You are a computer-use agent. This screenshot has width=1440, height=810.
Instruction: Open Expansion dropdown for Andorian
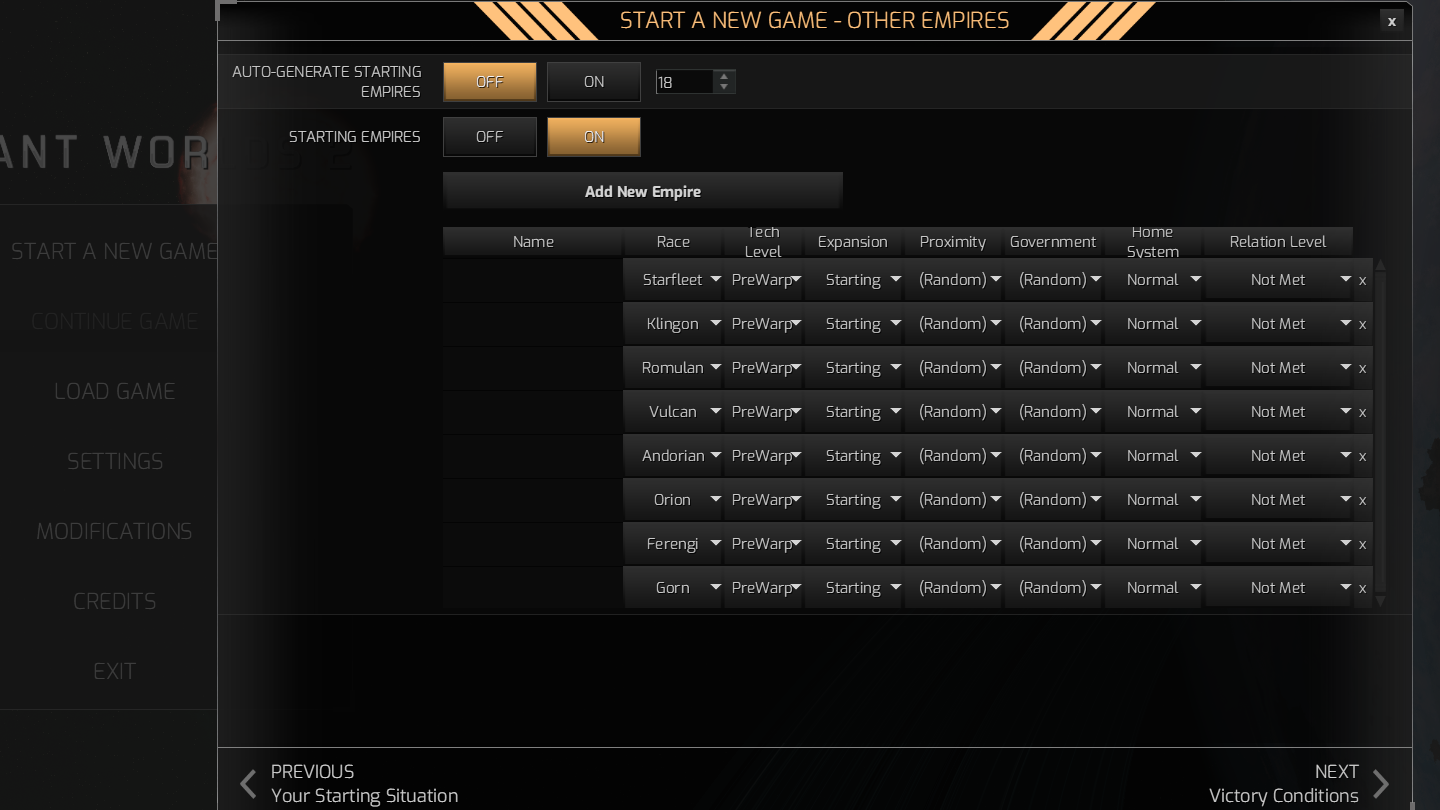pyautogui.click(x=853, y=456)
